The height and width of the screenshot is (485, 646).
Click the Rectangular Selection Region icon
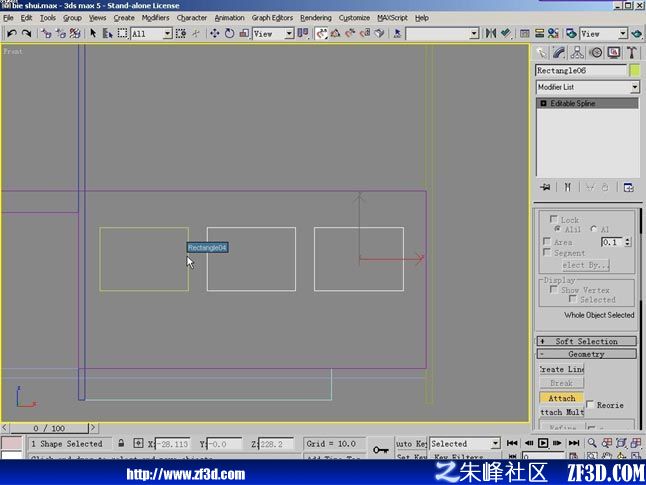coord(122,33)
